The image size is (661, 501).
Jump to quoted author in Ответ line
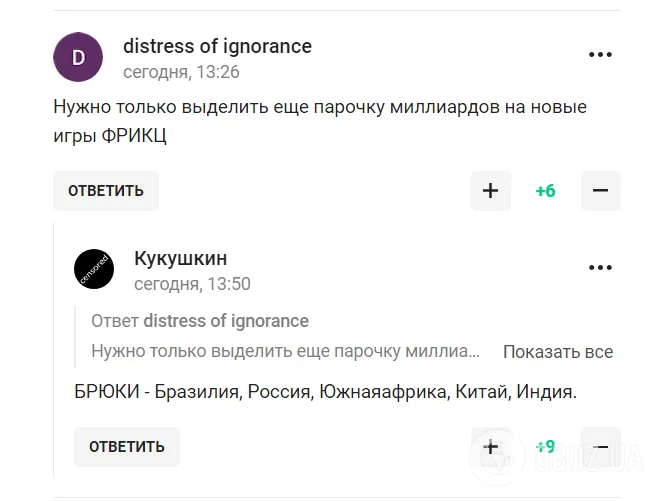pyautogui.click(x=226, y=321)
